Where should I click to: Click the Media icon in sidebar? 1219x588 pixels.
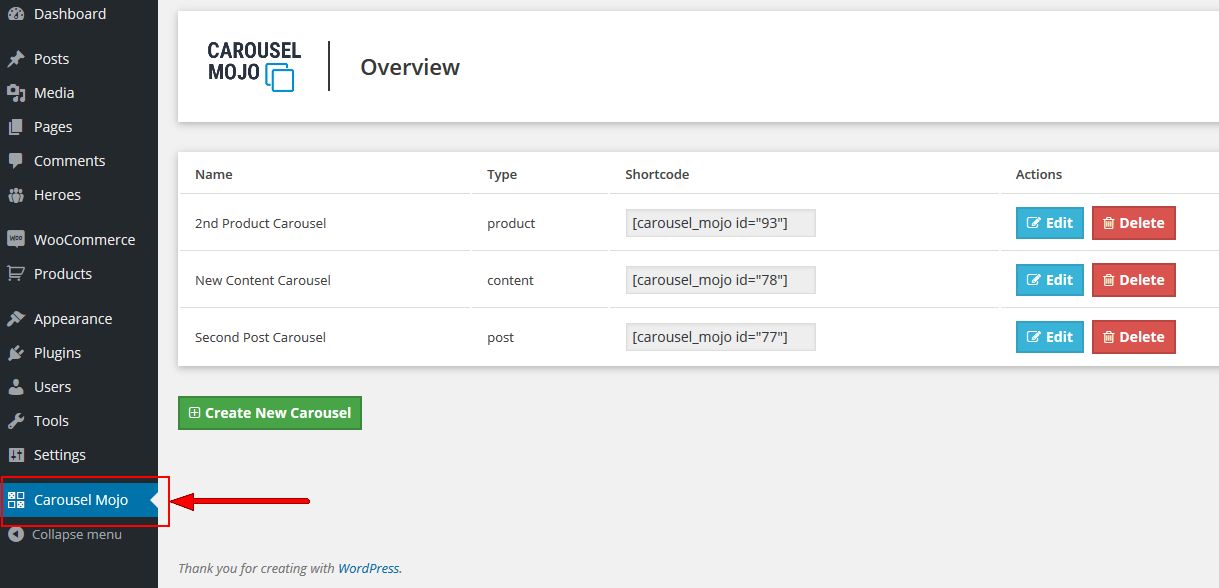pyautogui.click(x=16, y=93)
